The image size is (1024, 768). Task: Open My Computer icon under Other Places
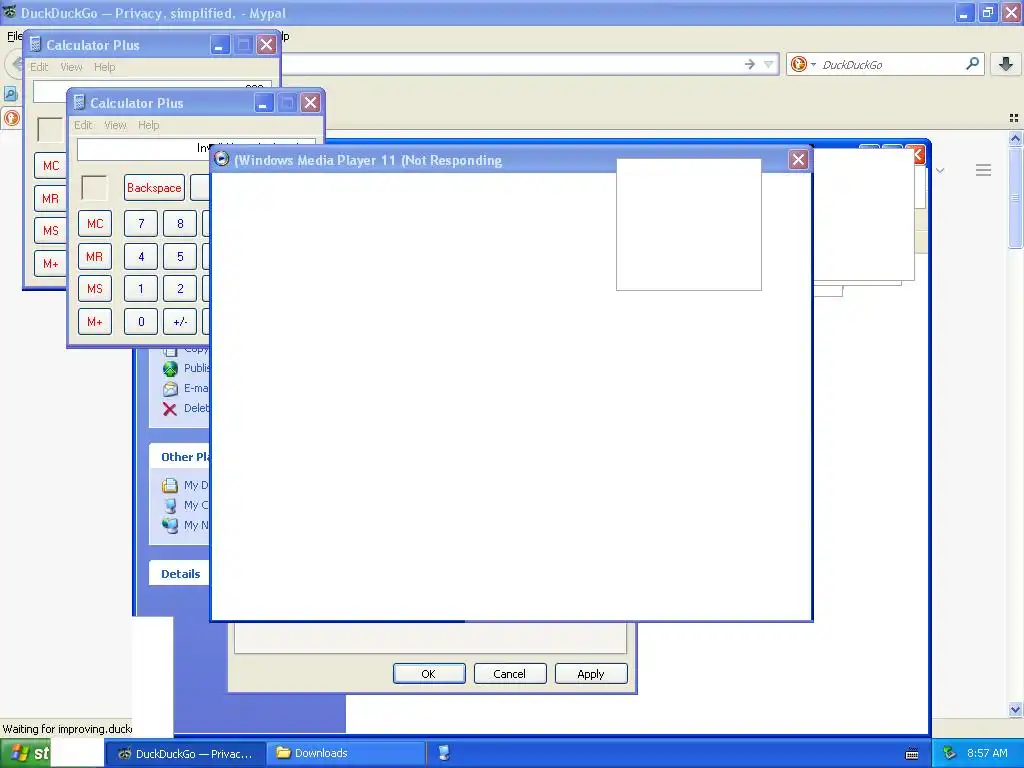(170, 505)
